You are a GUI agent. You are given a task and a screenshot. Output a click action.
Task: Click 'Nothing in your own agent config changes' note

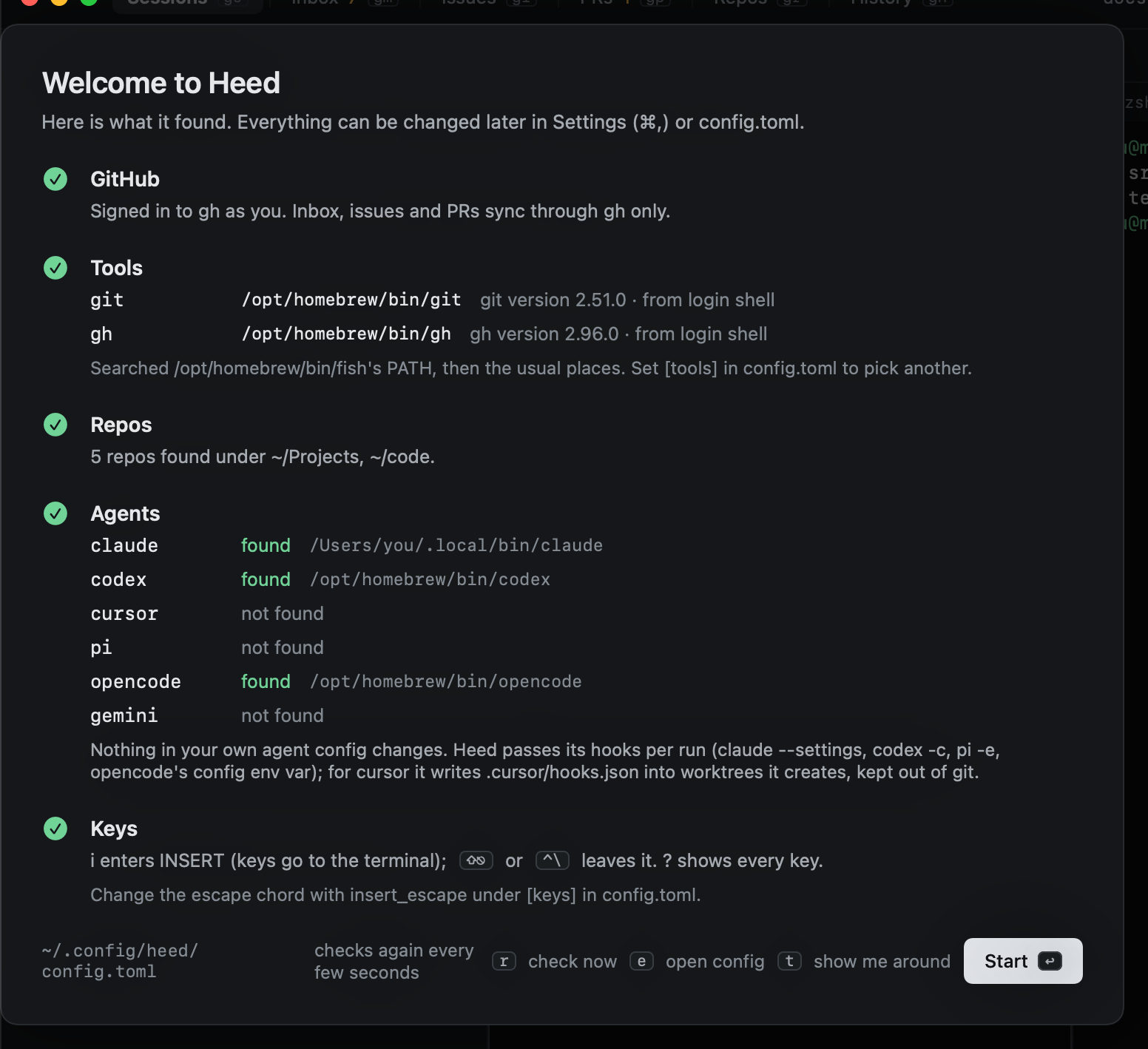click(545, 760)
